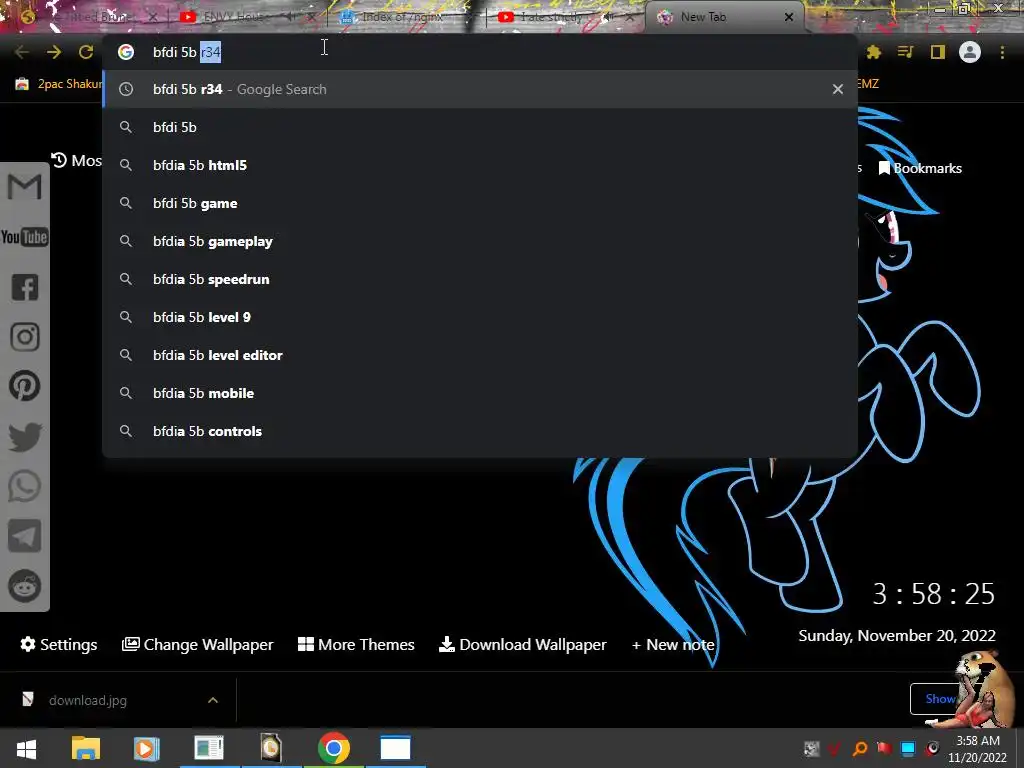Remove the 'bfdi 5b r34' history suggestion
Screen dimensions: 1024x768
click(838, 89)
